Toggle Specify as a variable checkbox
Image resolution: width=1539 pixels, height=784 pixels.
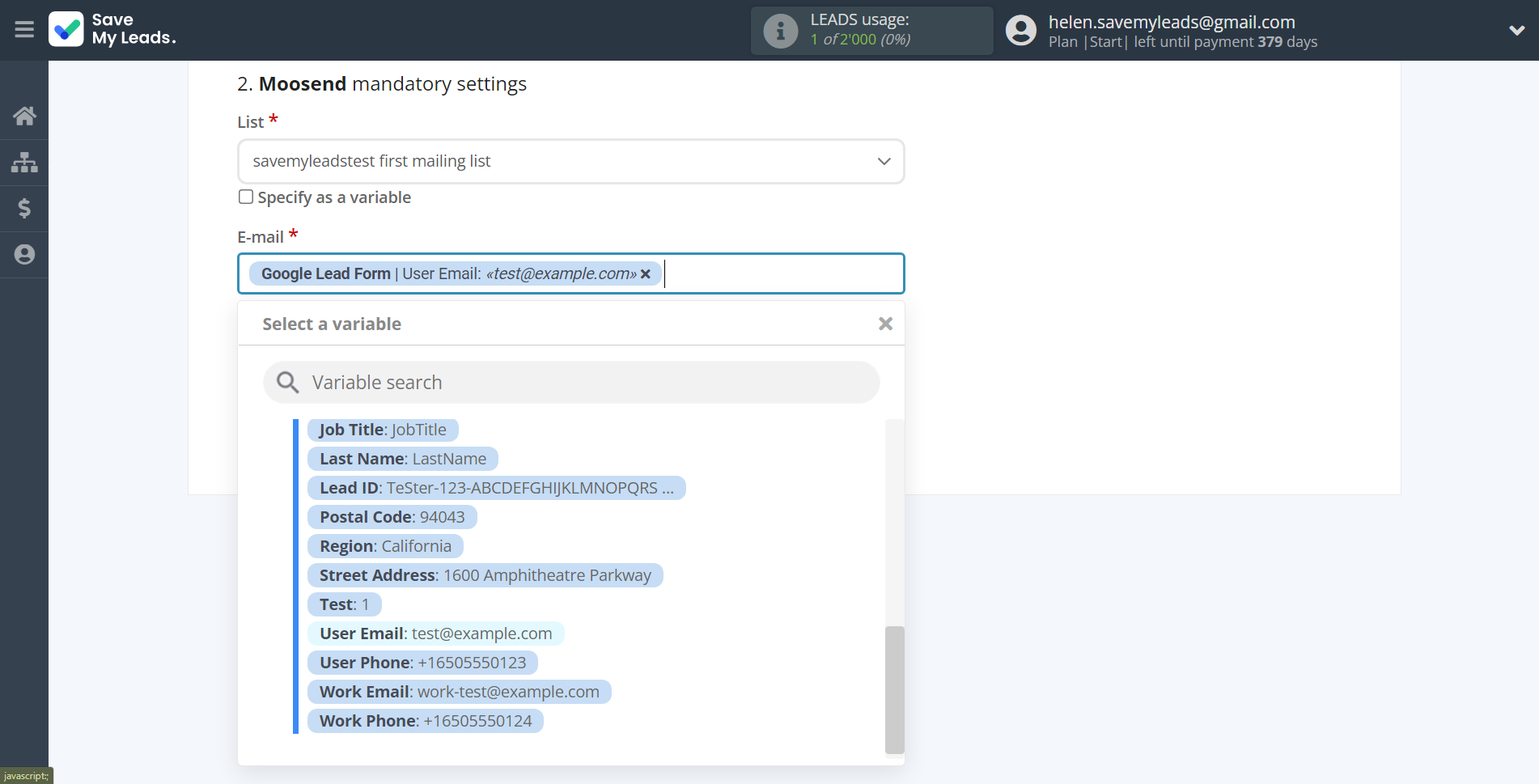[x=246, y=197]
